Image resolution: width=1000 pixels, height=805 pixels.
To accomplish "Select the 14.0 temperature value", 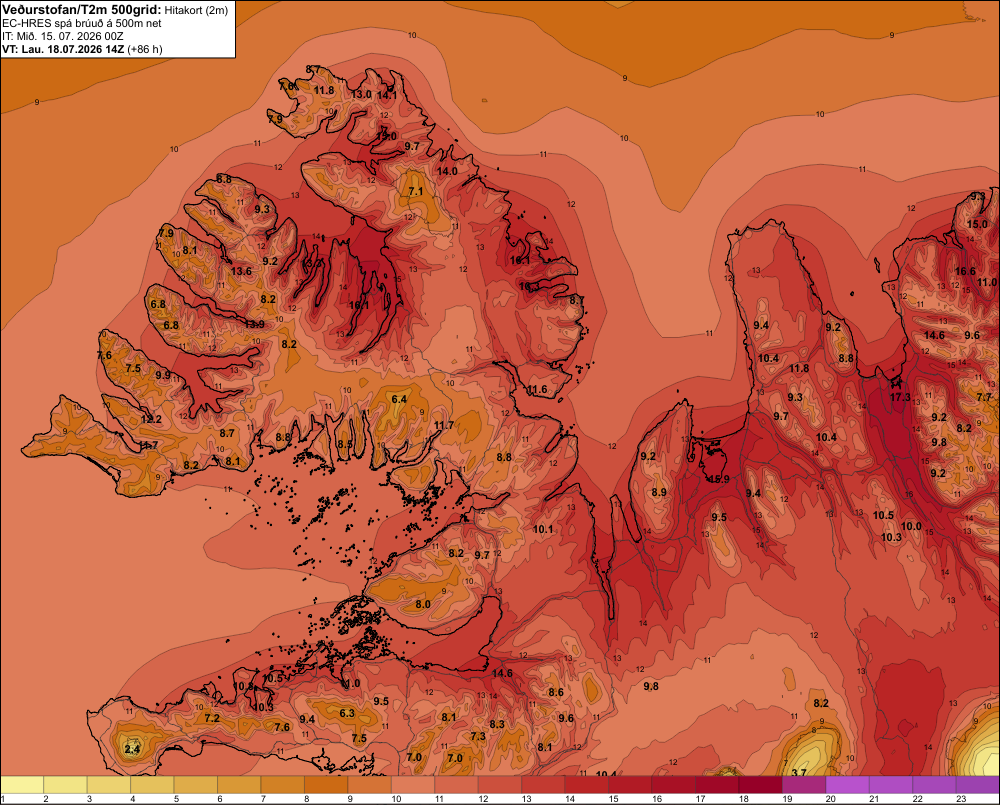I will coord(447,171).
